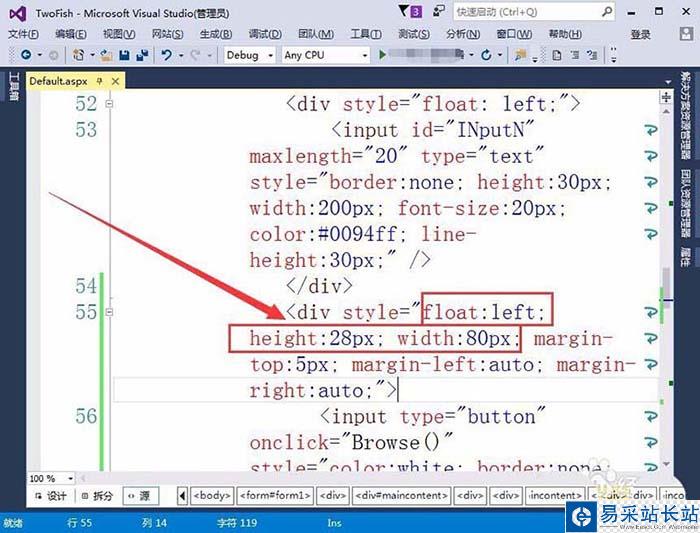Open the 文件(F) menu
This screenshot has width=700, height=533.
[x=23, y=34]
